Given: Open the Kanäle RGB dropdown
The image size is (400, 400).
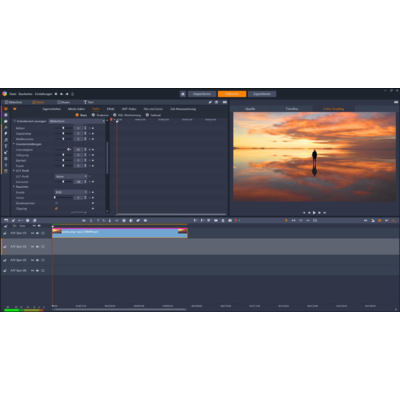Looking at the screenshot, I should [x=71, y=192].
